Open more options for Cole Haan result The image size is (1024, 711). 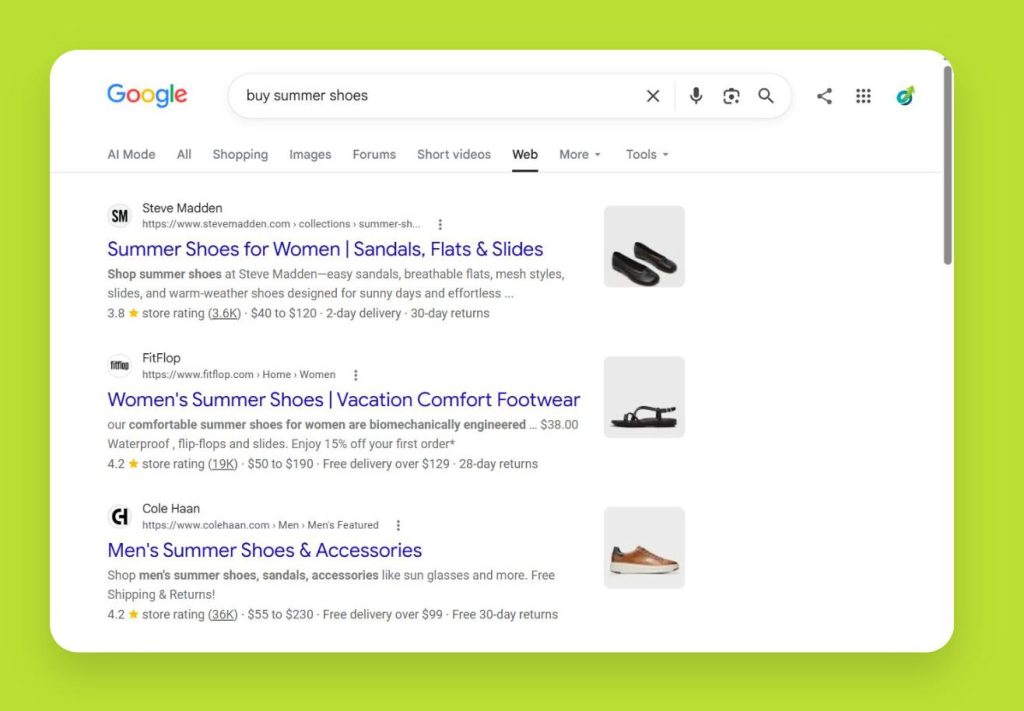[398, 525]
